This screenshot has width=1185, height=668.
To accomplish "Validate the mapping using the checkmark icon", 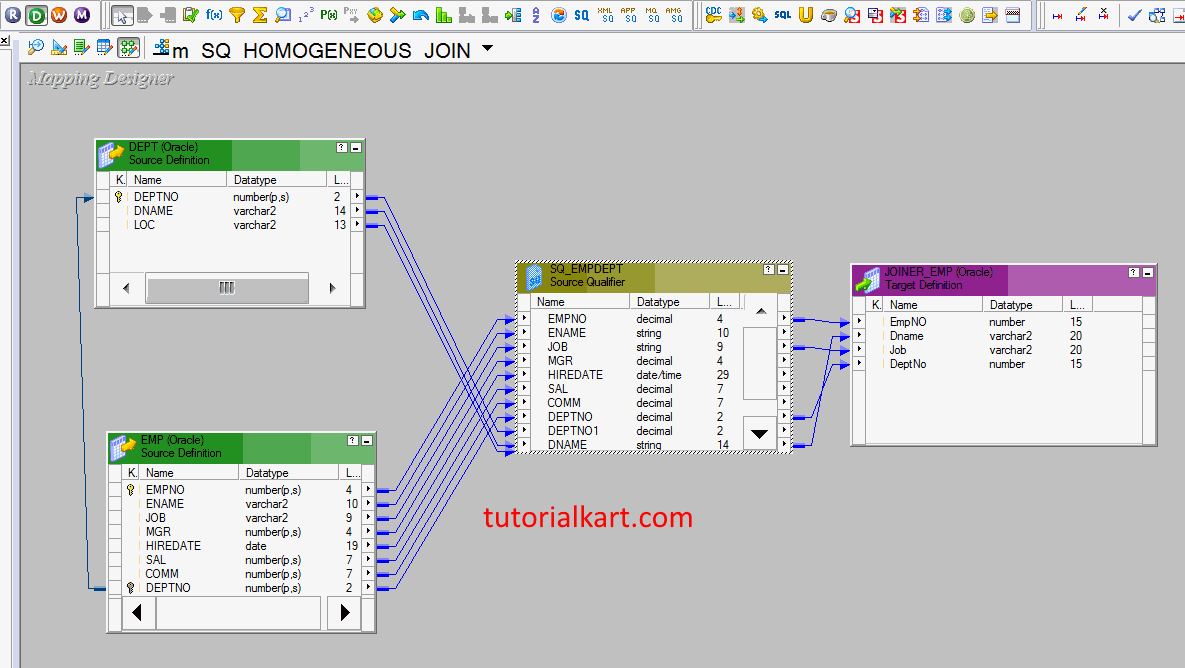I will (x=1134, y=15).
